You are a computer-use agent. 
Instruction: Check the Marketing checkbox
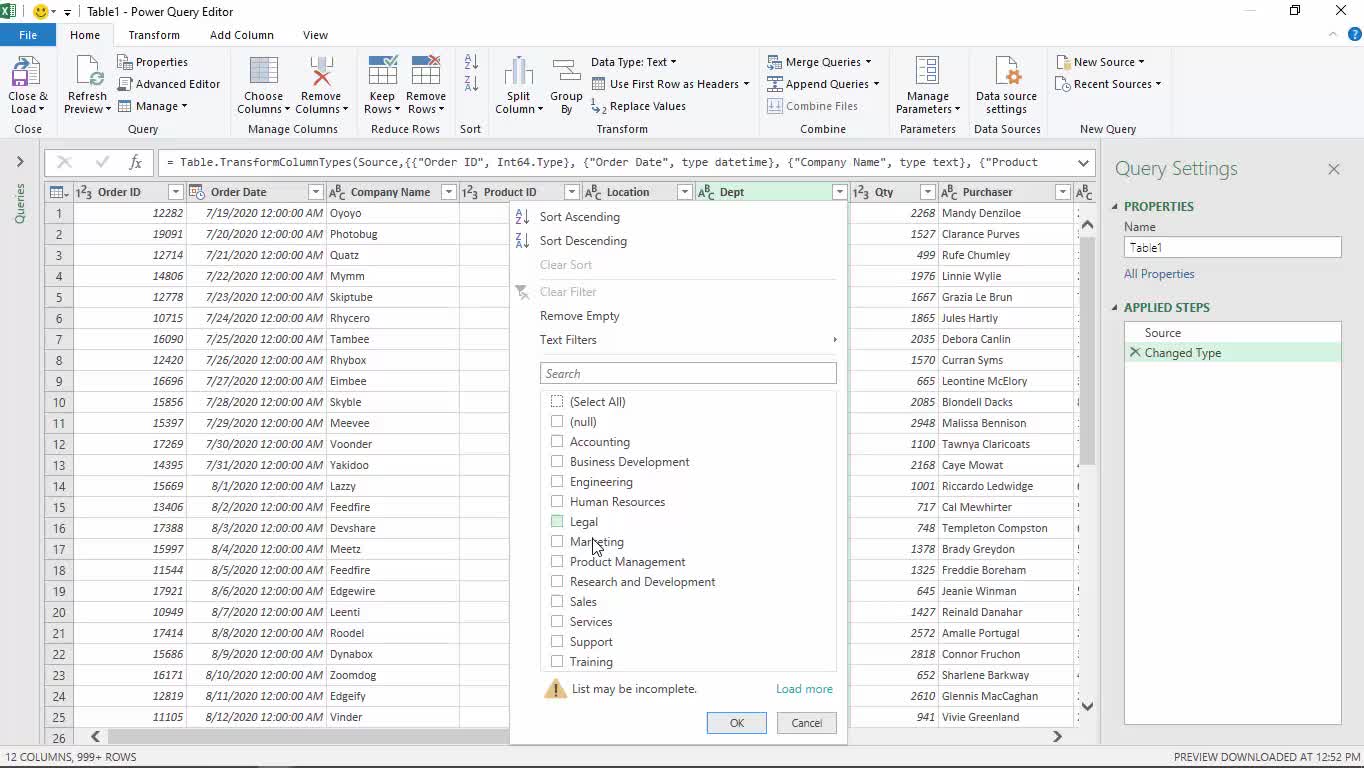click(557, 542)
